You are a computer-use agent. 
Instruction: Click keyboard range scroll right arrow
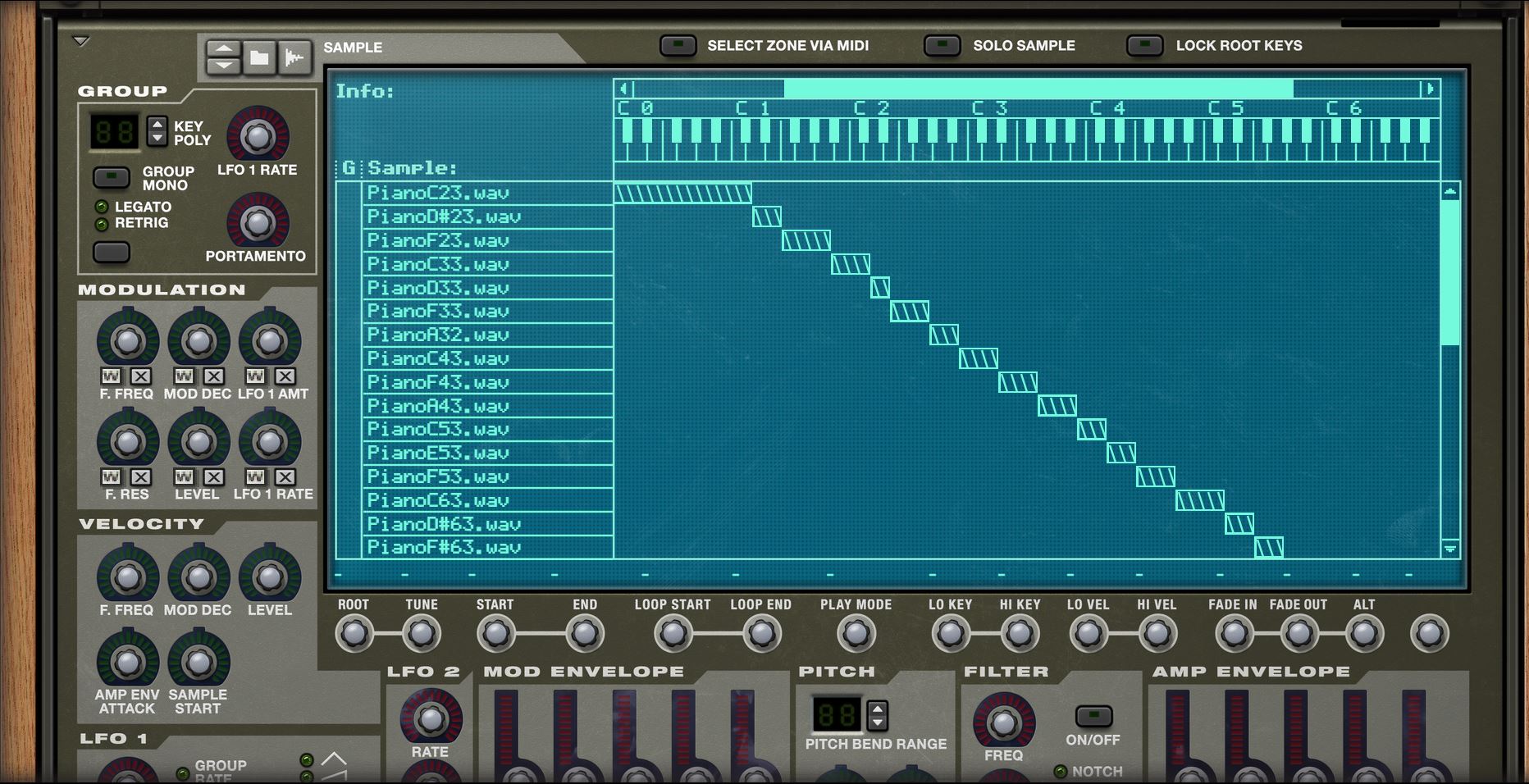1430,89
